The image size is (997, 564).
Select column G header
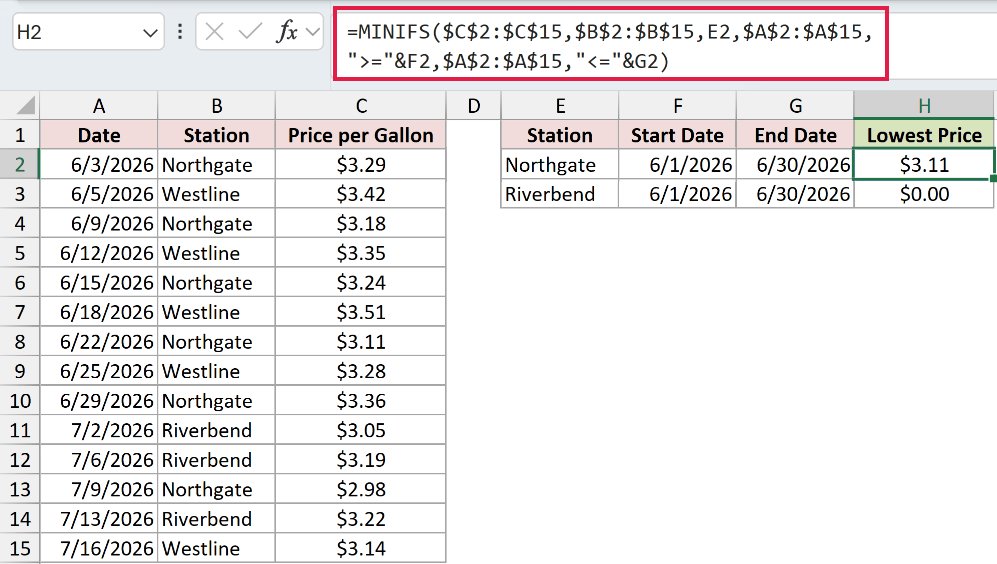click(795, 106)
